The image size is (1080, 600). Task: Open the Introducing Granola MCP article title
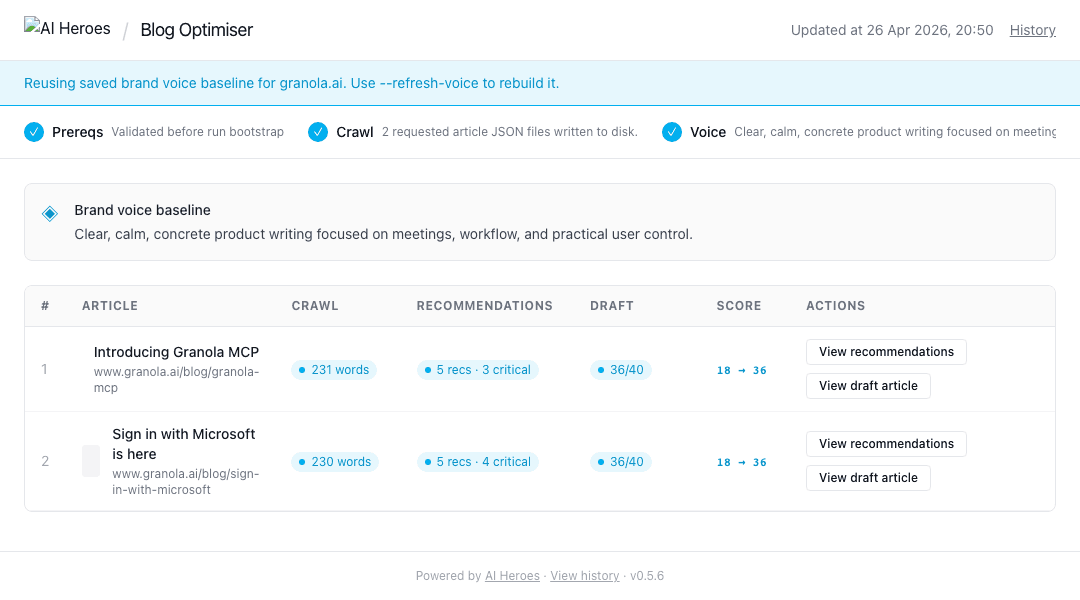click(176, 352)
